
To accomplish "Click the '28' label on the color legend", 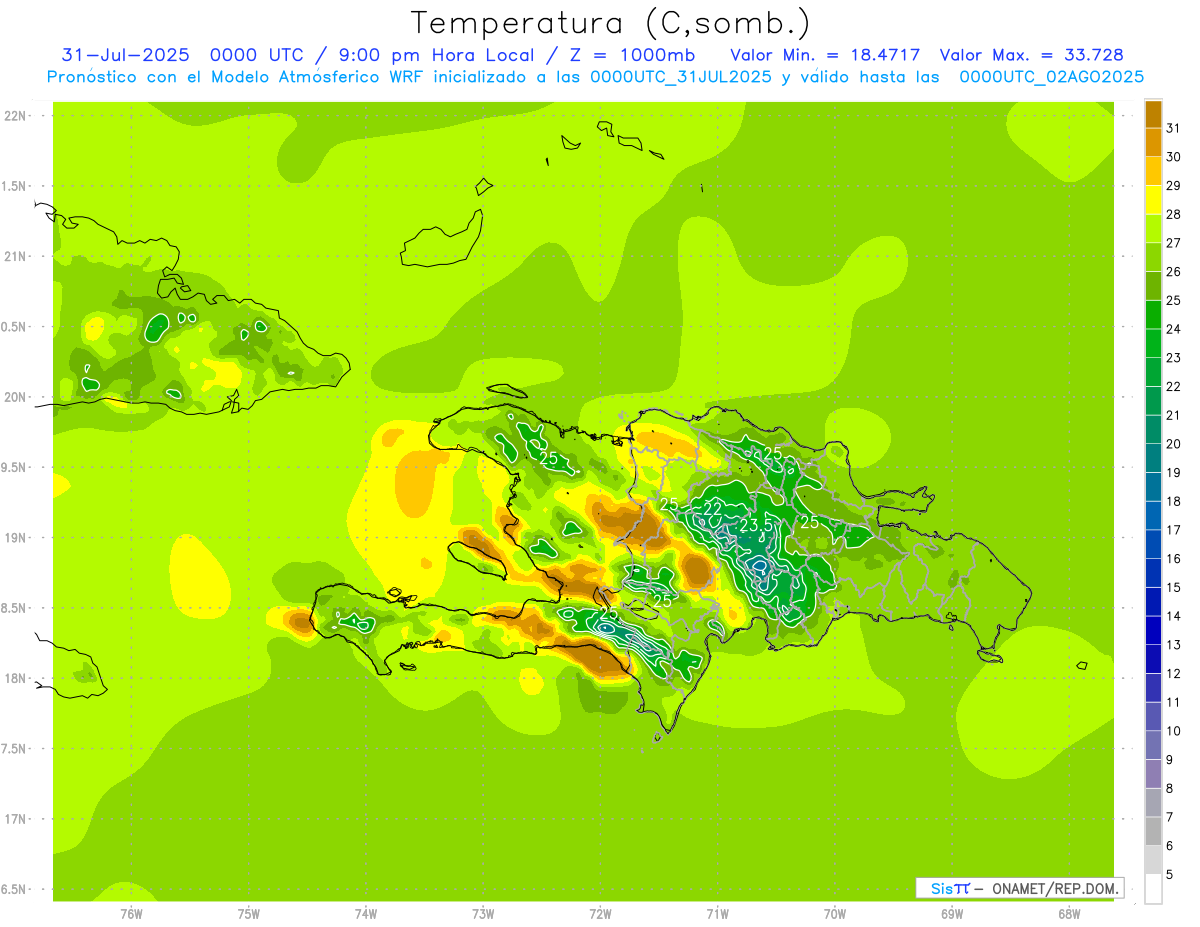I will (x=1174, y=214).
